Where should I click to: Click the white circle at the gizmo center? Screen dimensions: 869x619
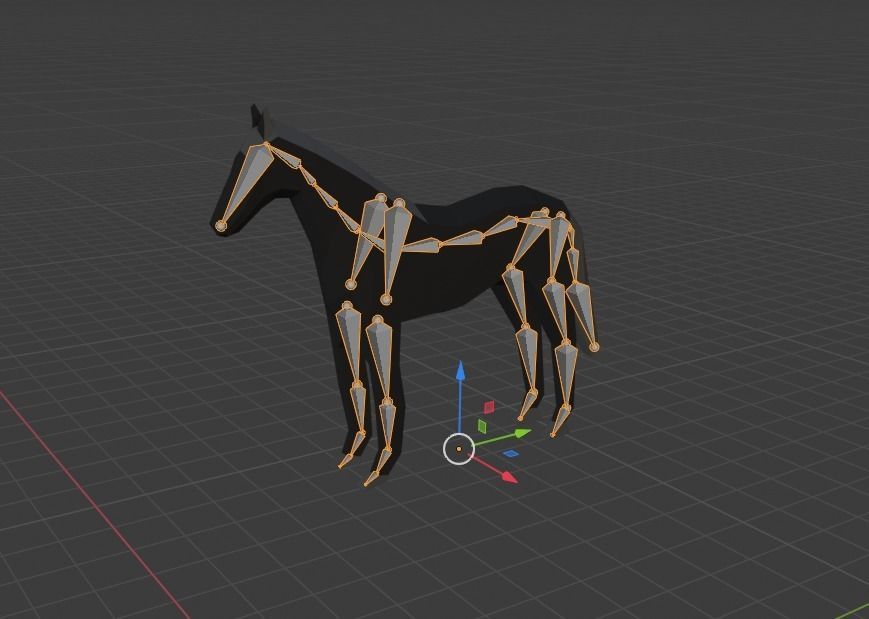coord(459,449)
